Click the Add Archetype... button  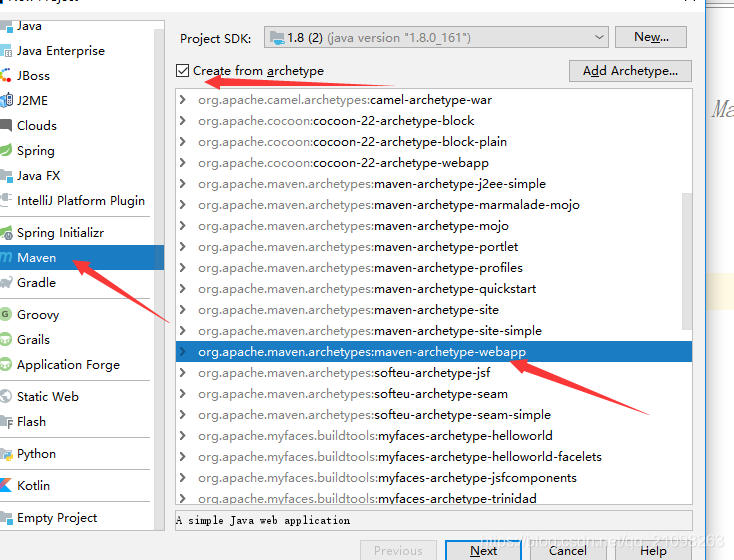630,71
